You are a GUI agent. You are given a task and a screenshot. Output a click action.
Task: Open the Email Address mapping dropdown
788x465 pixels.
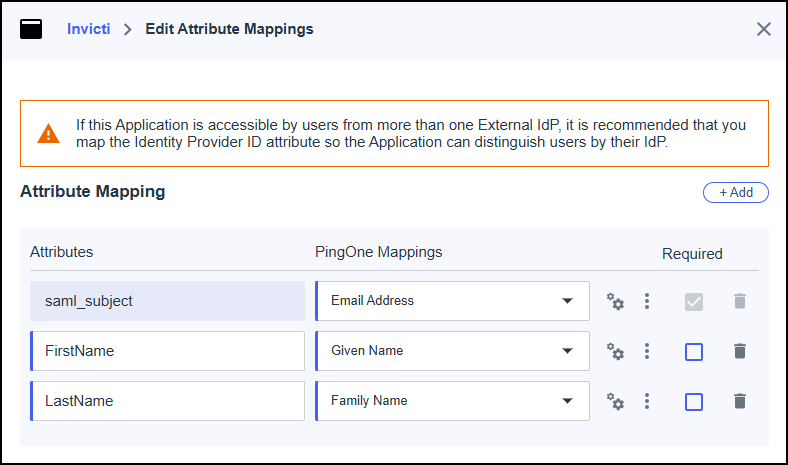tap(452, 301)
